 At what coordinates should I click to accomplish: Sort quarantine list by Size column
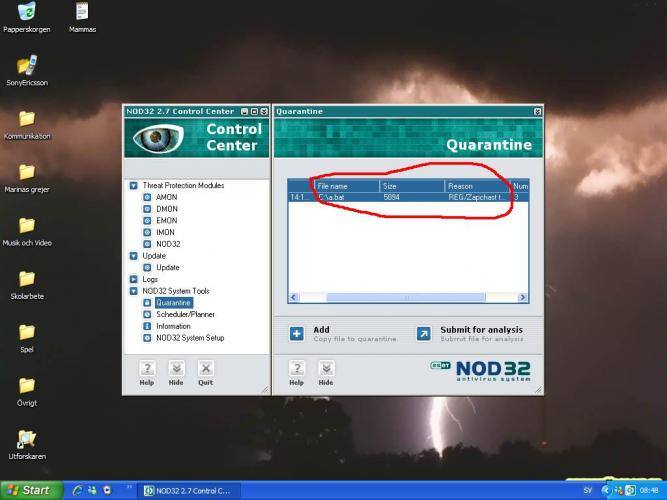click(x=411, y=186)
